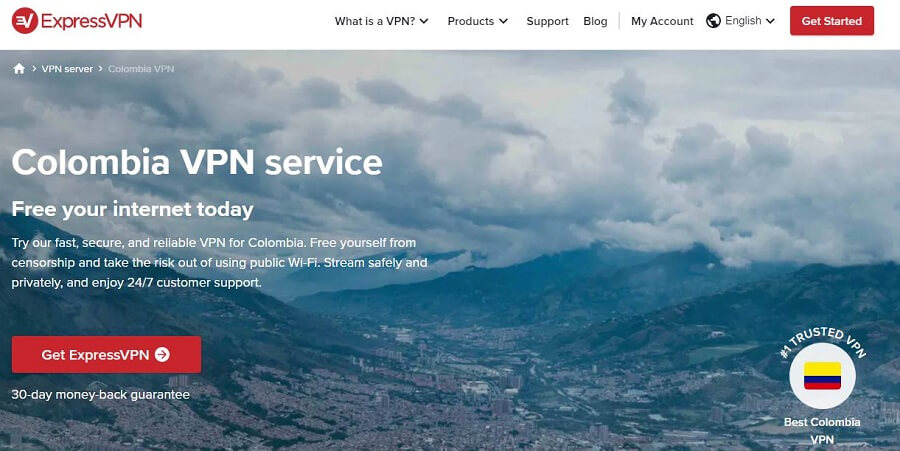
Task: Open the English language dropdown arrow
Action: (770, 21)
